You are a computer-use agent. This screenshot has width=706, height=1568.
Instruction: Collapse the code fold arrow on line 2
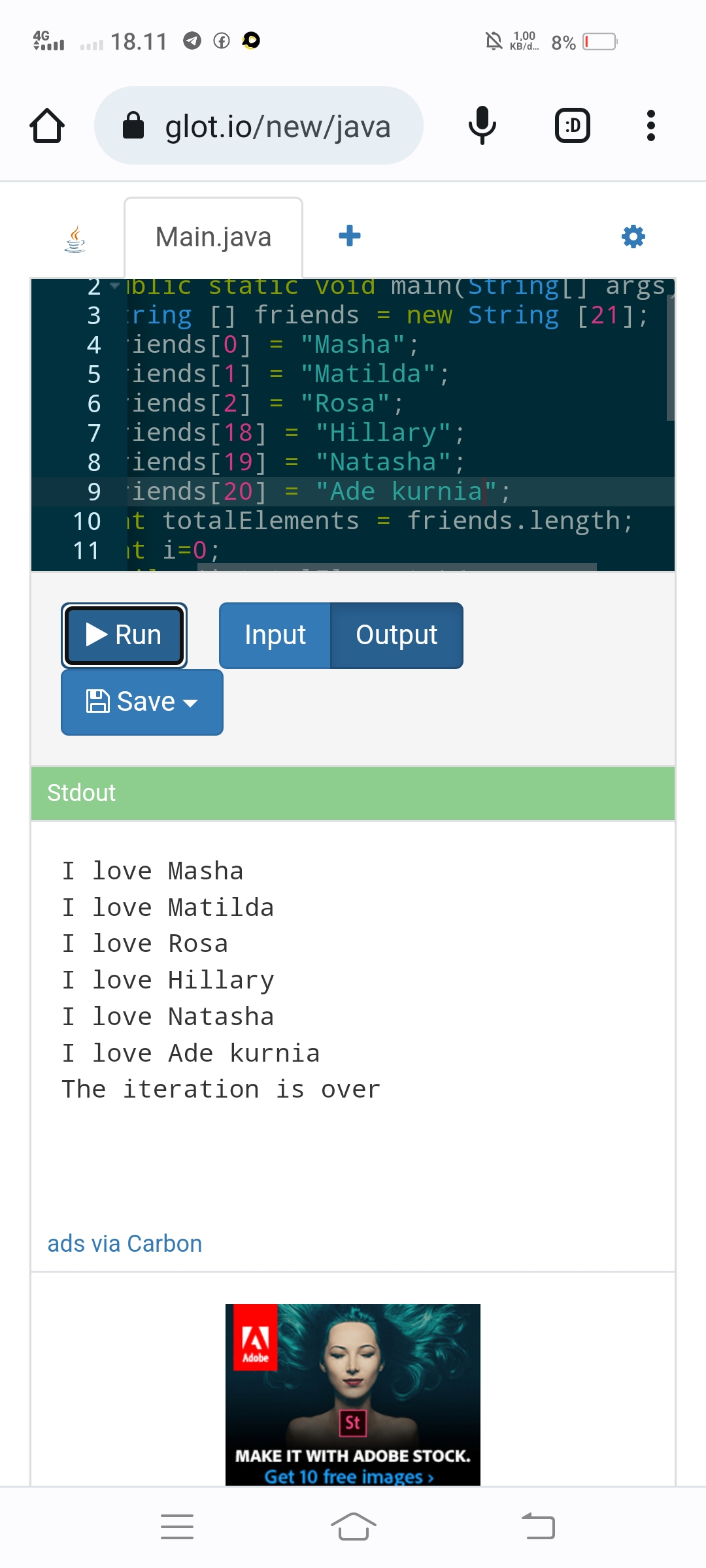point(115,286)
